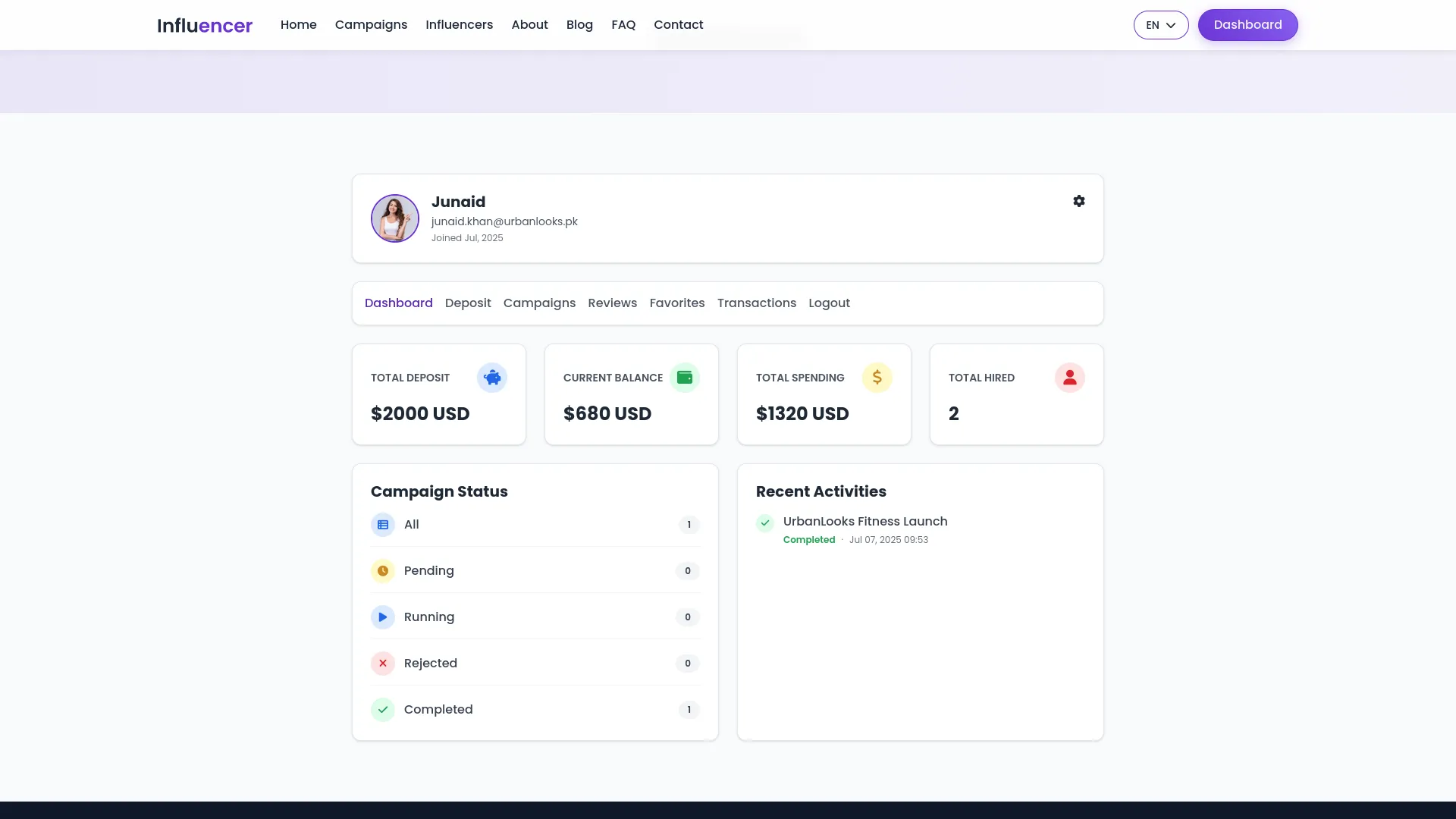Screen dimensions: 1456x819
Task: Click the clock icon beside Pending
Action: pyautogui.click(x=383, y=571)
